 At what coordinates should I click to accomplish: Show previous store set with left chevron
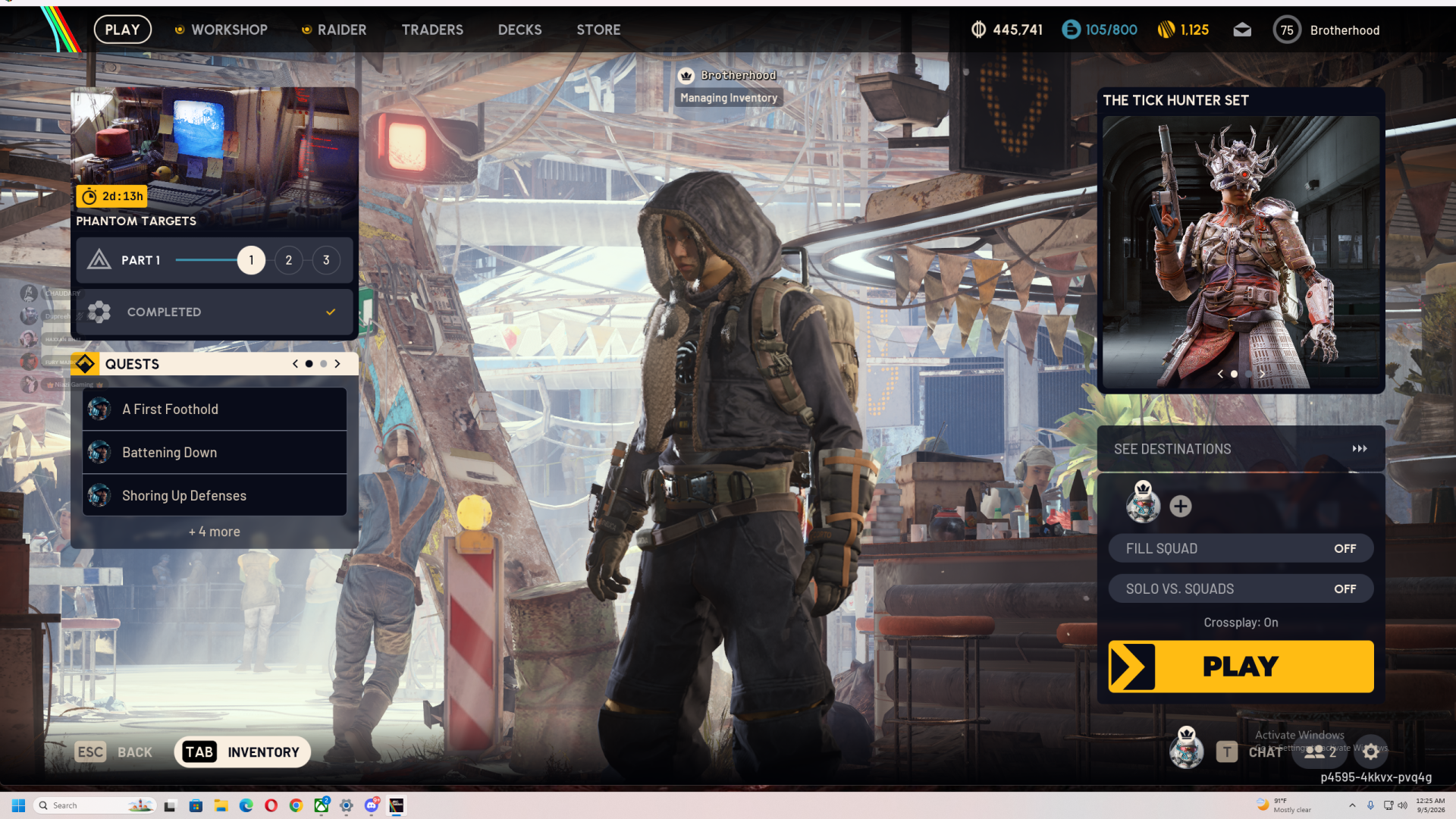(x=1220, y=374)
